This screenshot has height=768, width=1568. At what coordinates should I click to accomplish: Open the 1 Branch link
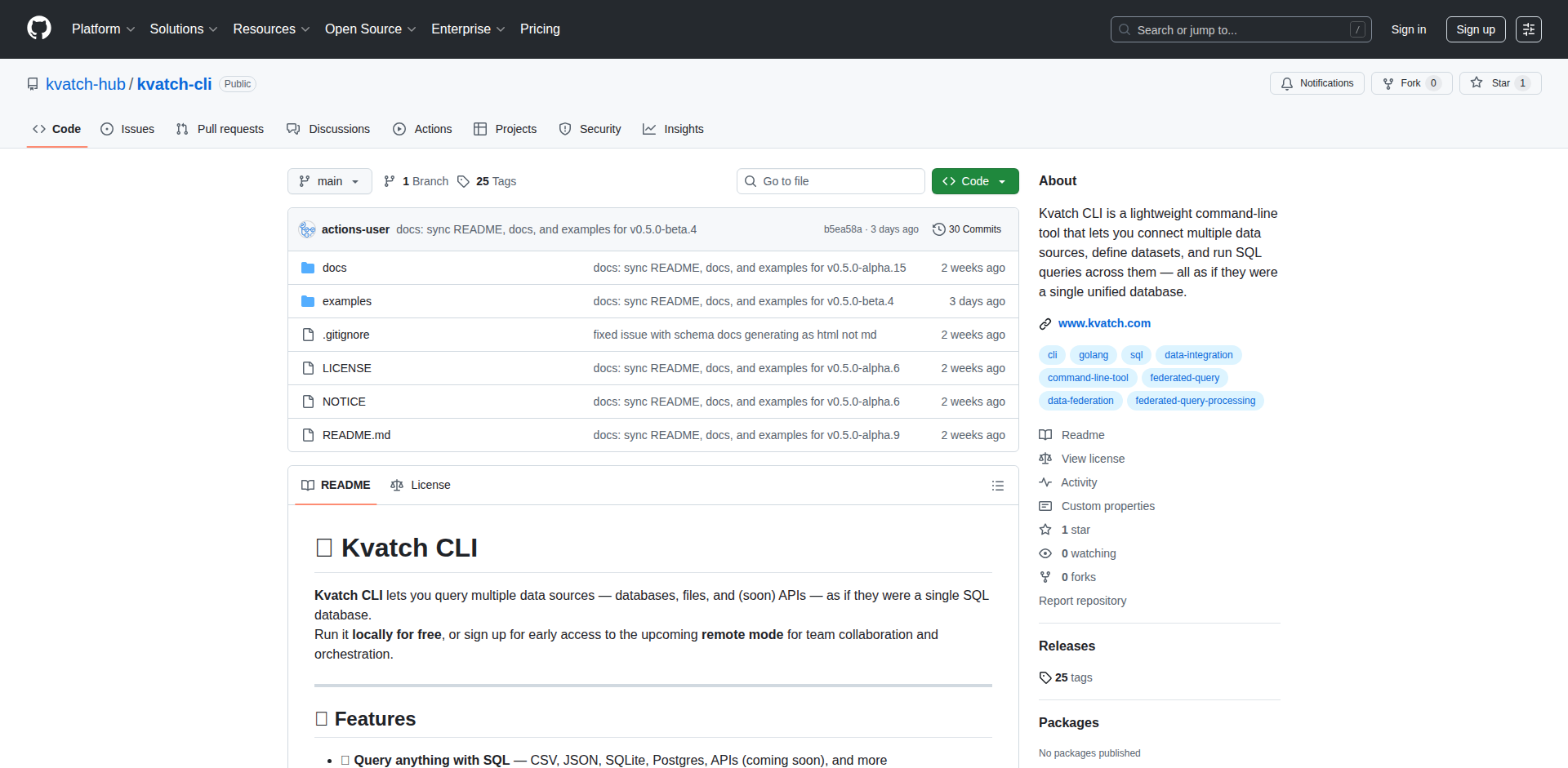[416, 181]
